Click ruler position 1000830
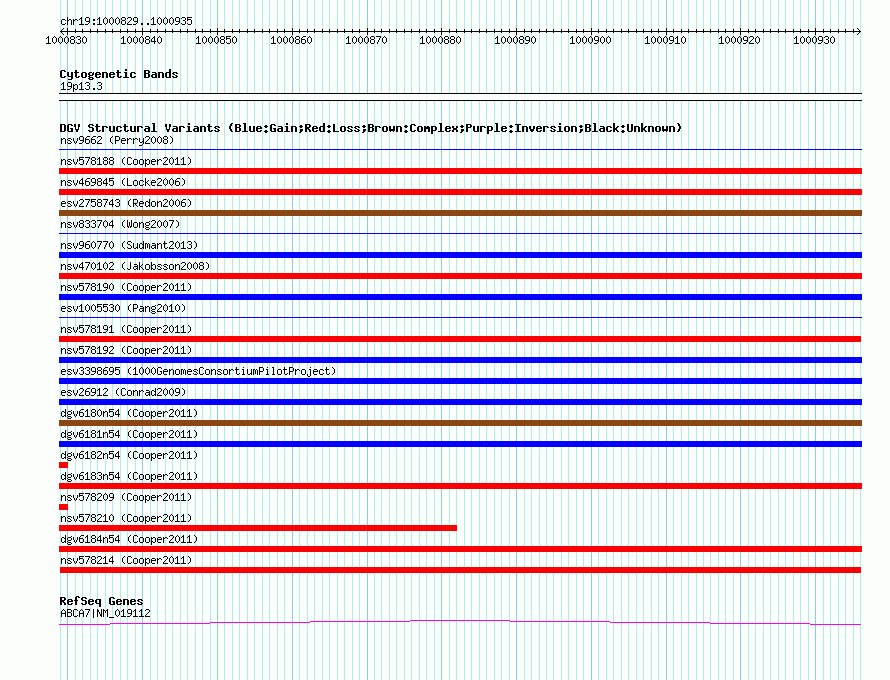This screenshot has width=890, height=680. coord(66,40)
